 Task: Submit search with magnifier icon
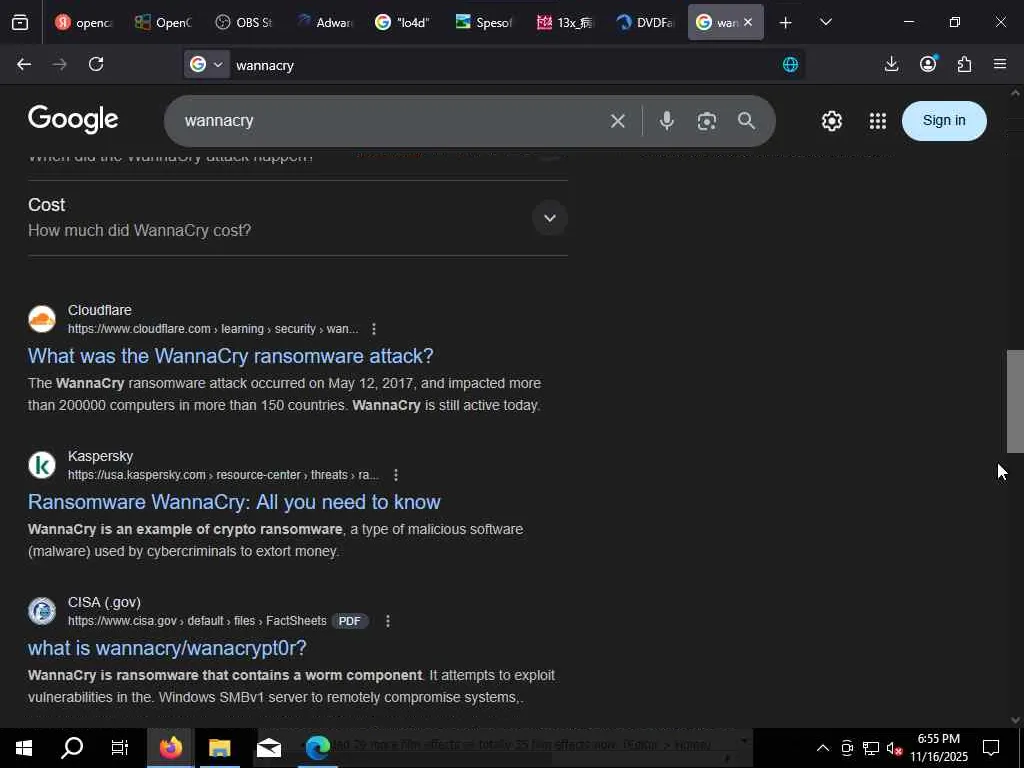point(746,121)
